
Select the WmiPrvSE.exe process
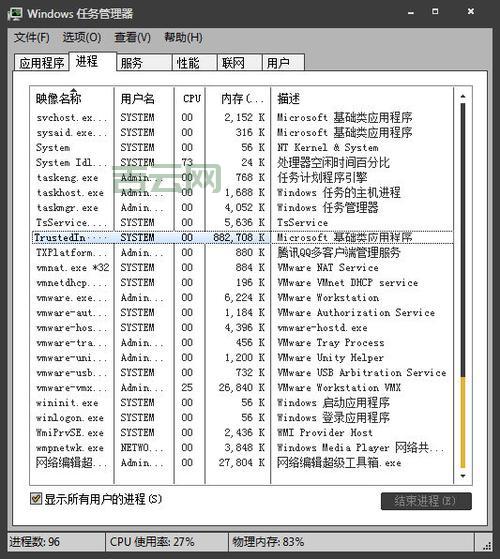pos(242,432)
